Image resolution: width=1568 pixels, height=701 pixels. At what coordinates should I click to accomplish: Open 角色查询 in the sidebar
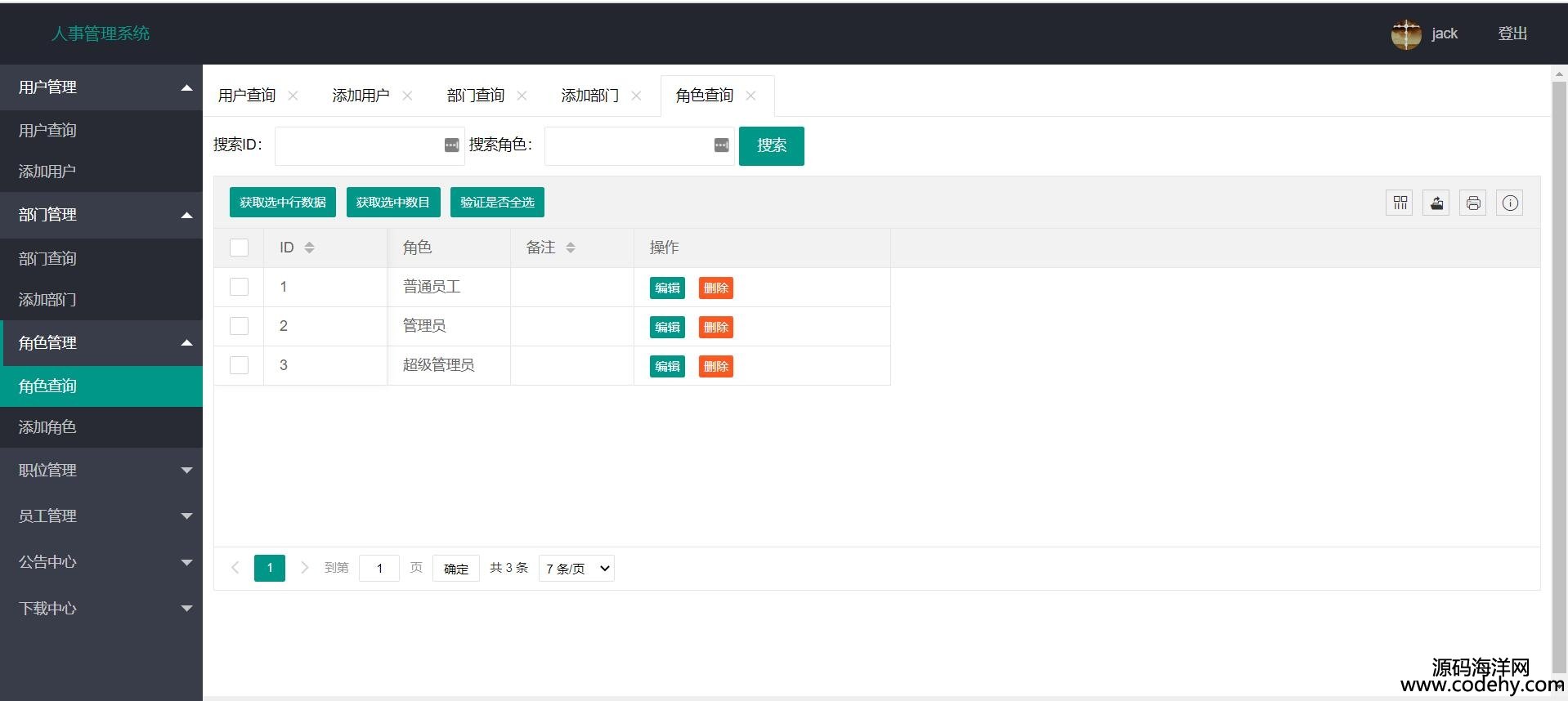pos(101,386)
